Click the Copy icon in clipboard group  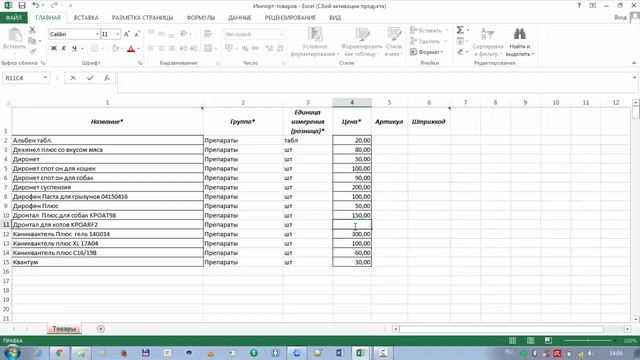click(32, 41)
